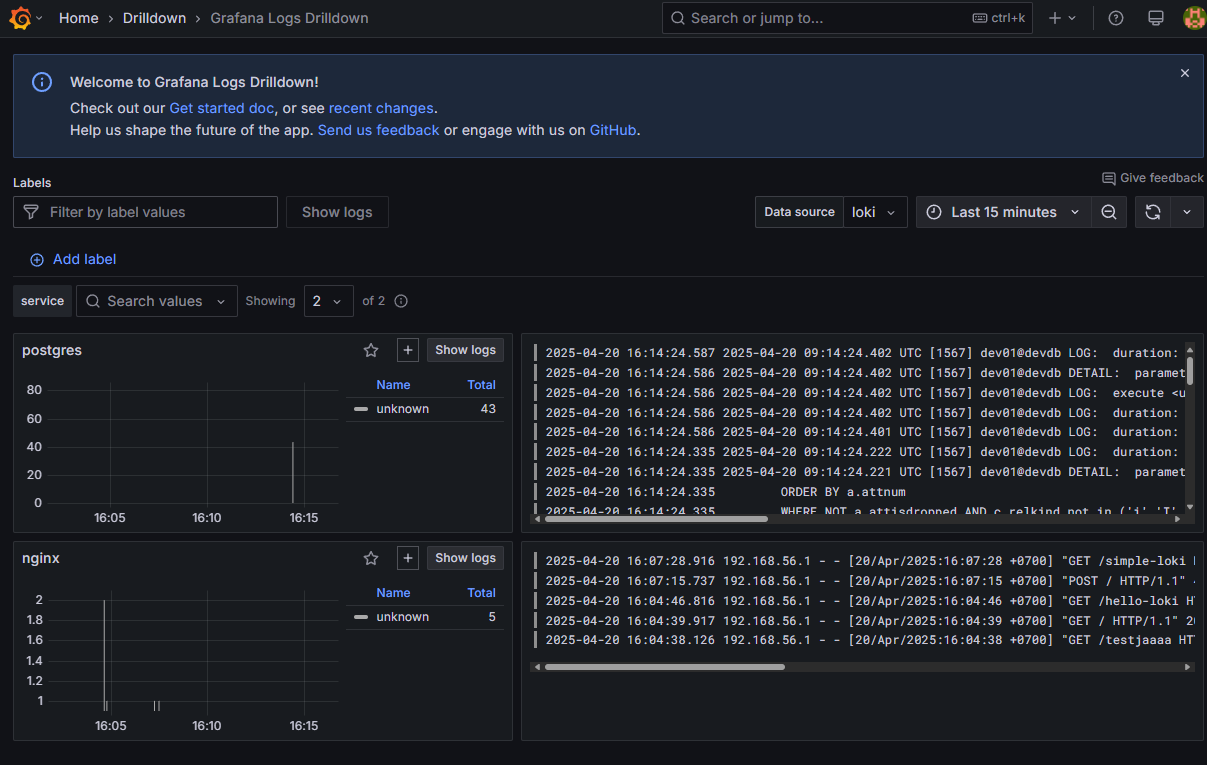Open the help question mark icon
The height and width of the screenshot is (765, 1207).
pos(1116,18)
